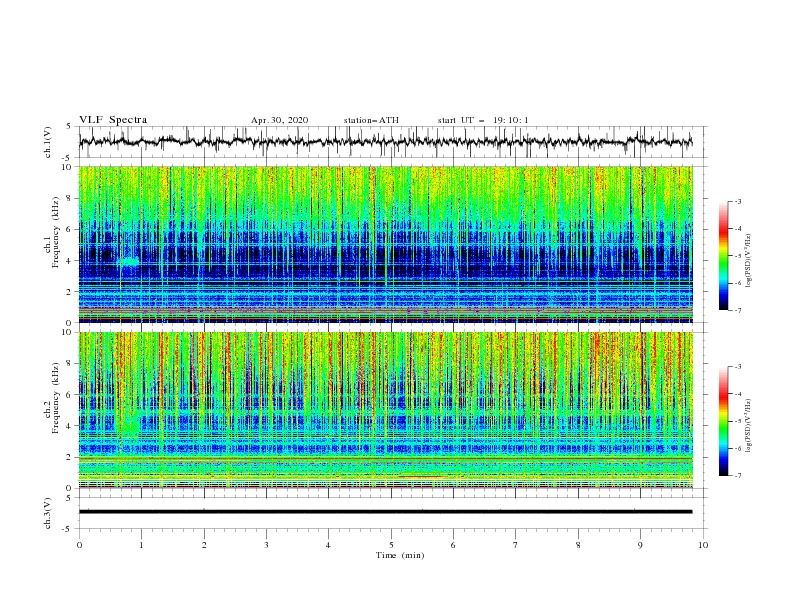Click the bright patch near 4 kHz in the ch.1 spectrogram
792x612 pixels.
coord(129,262)
